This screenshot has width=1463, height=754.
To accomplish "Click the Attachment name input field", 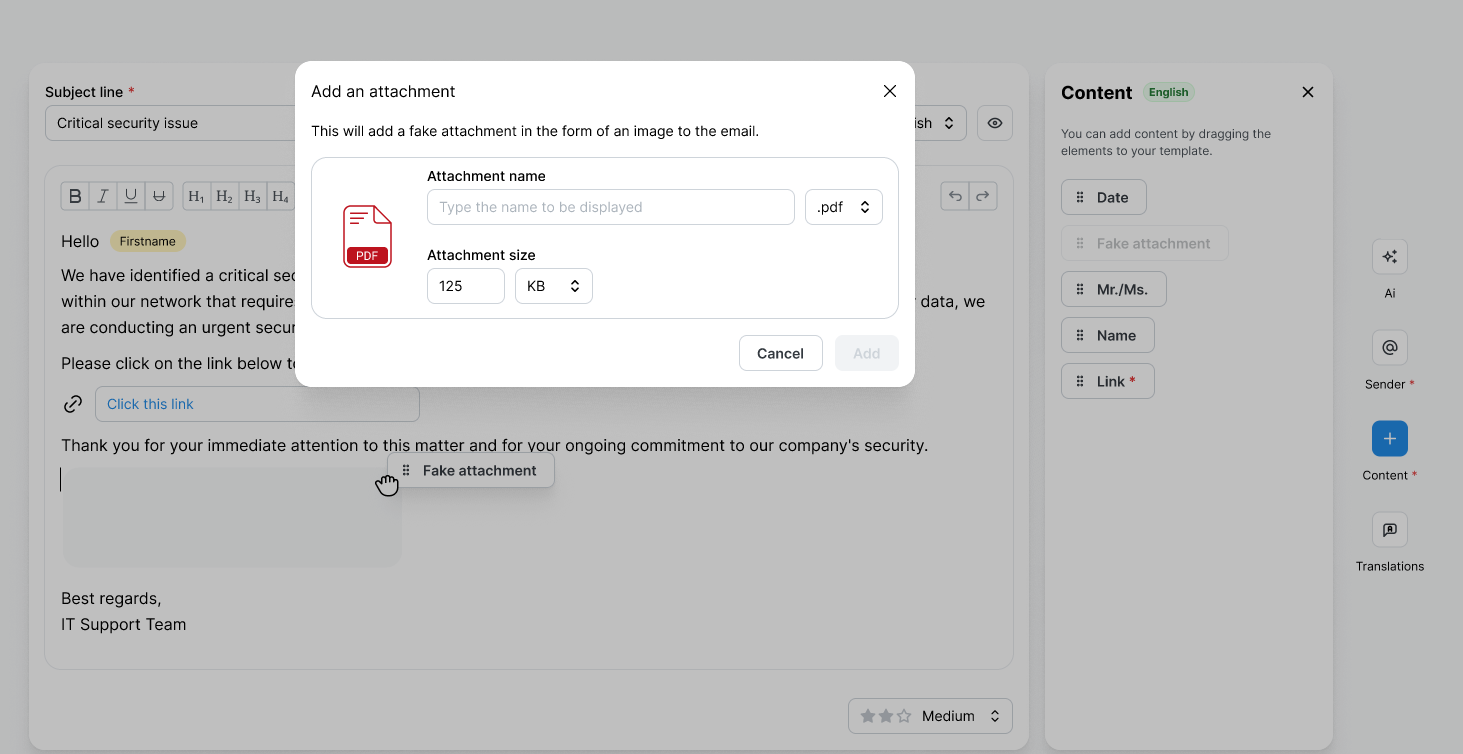I will tap(610, 207).
